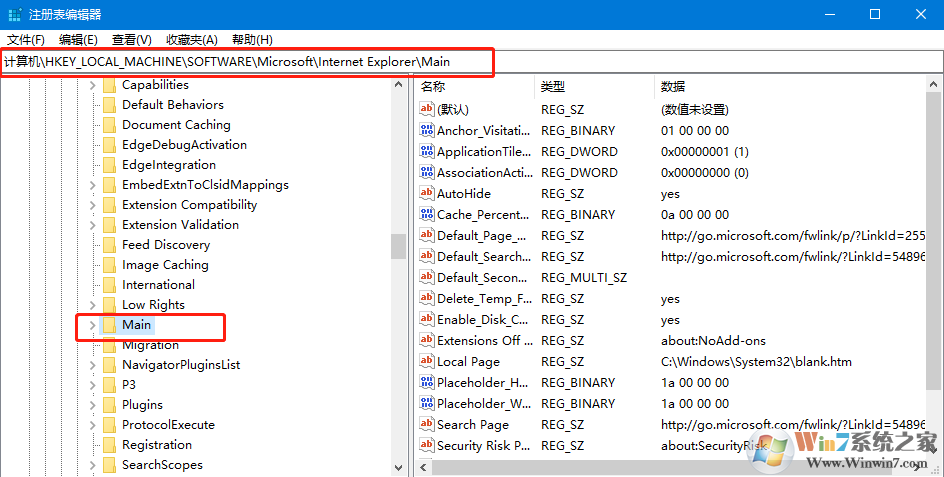The image size is (944, 477).
Task: Open the 文件(F) menu
Action: point(26,40)
